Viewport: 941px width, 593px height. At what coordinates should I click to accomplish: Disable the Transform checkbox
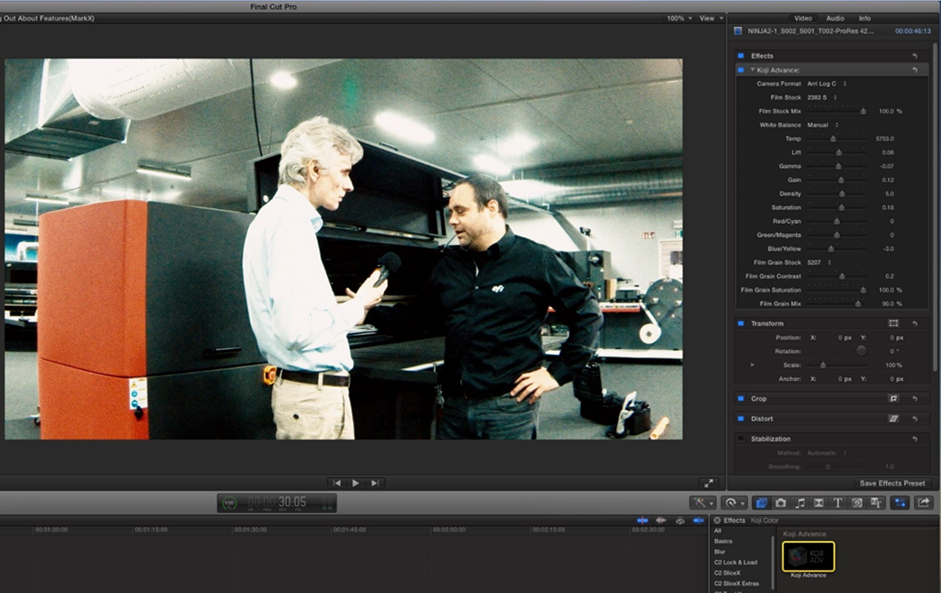point(741,324)
